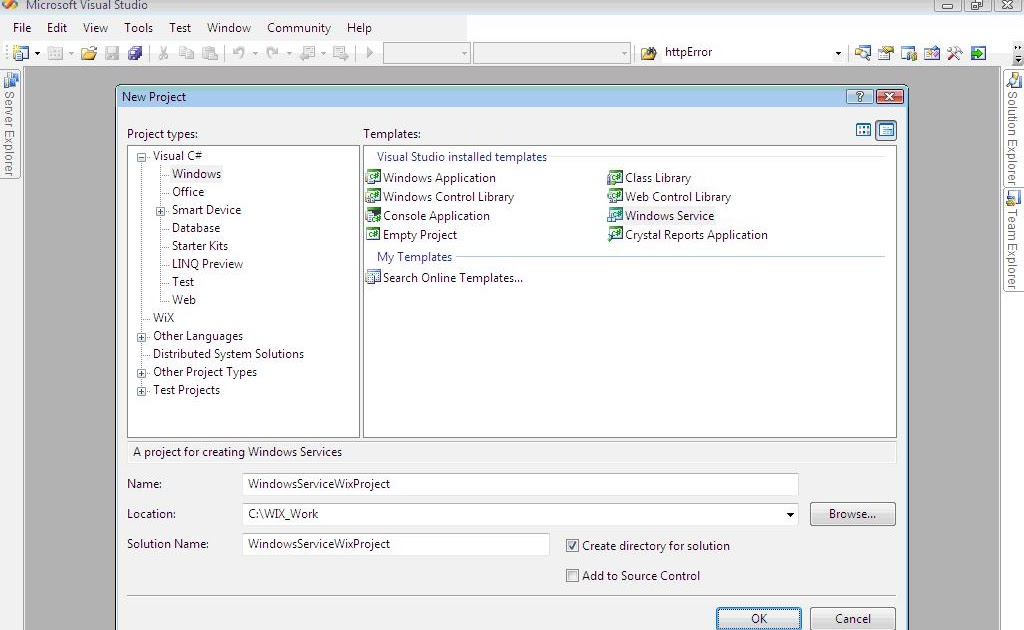This screenshot has width=1024, height=630.
Task: Uncheck Create directory for solution
Action: 573,546
